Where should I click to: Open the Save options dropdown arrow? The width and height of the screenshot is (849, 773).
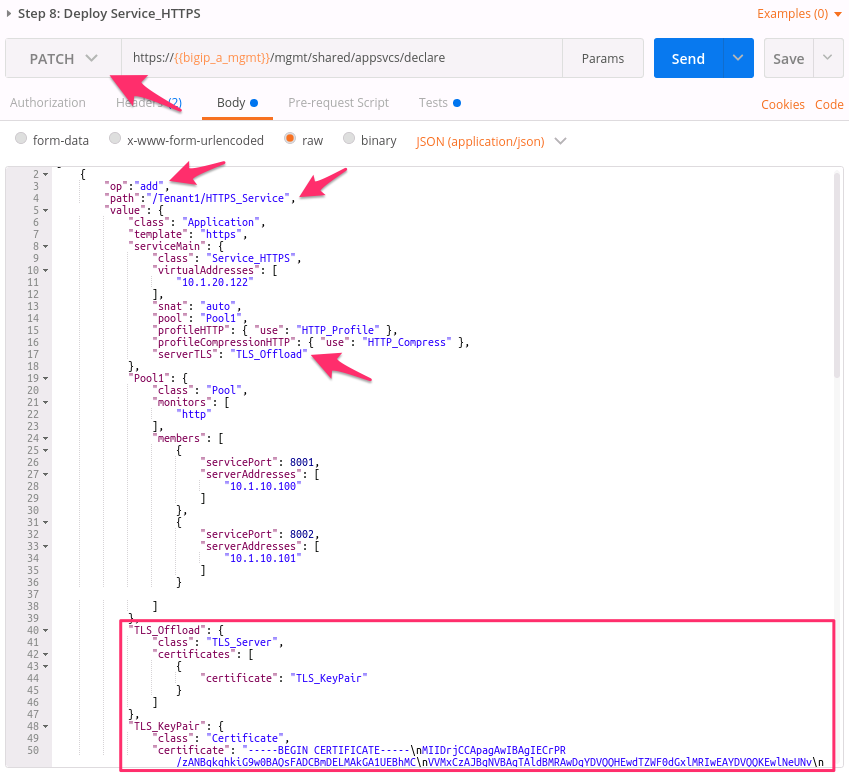pyautogui.click(x=827, y=58)
